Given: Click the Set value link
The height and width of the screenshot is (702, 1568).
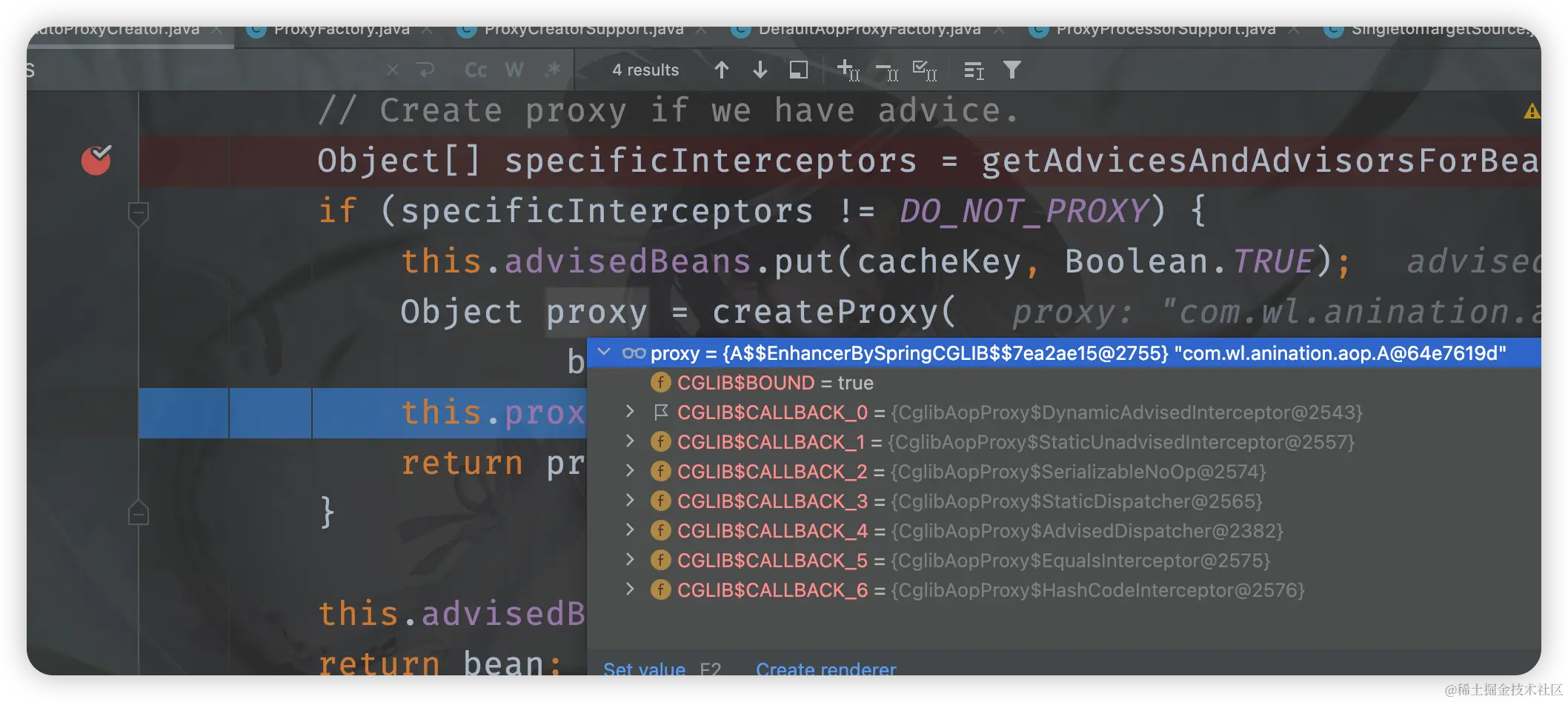Looking at the screenshot, I should [644, 668].
